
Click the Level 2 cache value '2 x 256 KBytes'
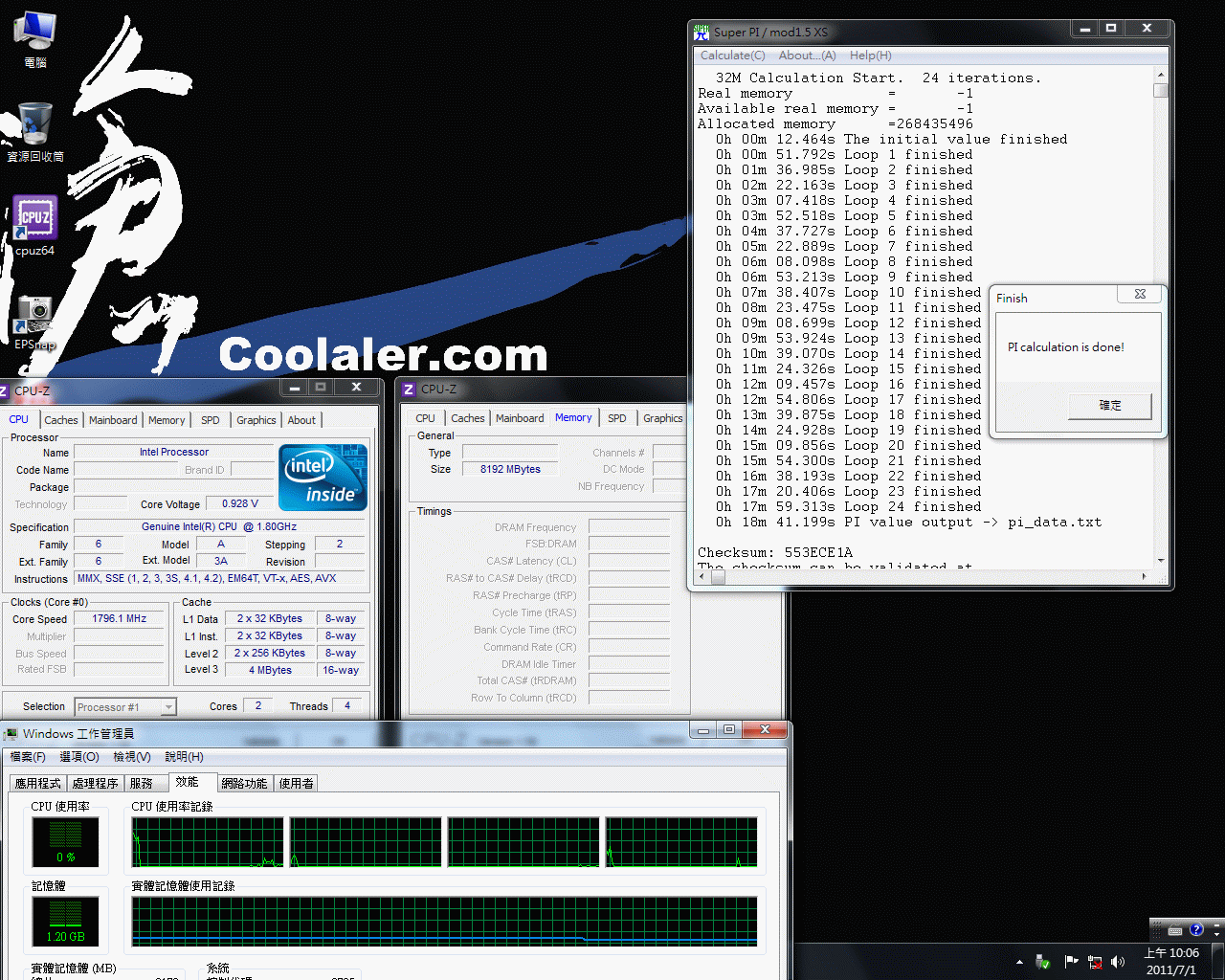[271, 654]
